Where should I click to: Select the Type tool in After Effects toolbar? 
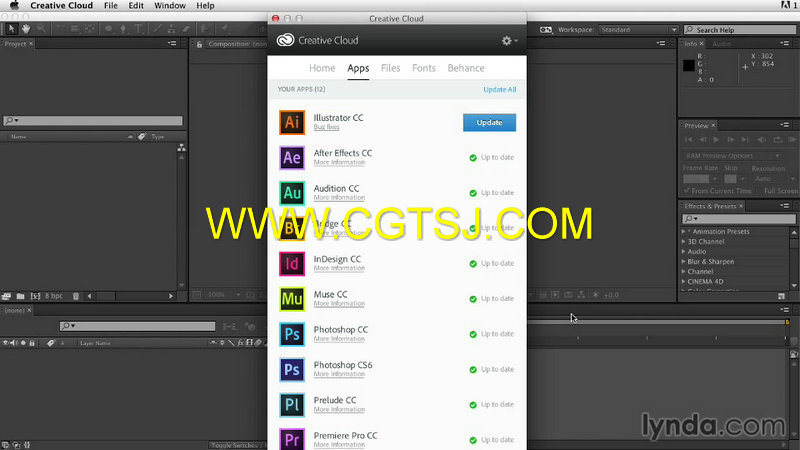point(138,29)
